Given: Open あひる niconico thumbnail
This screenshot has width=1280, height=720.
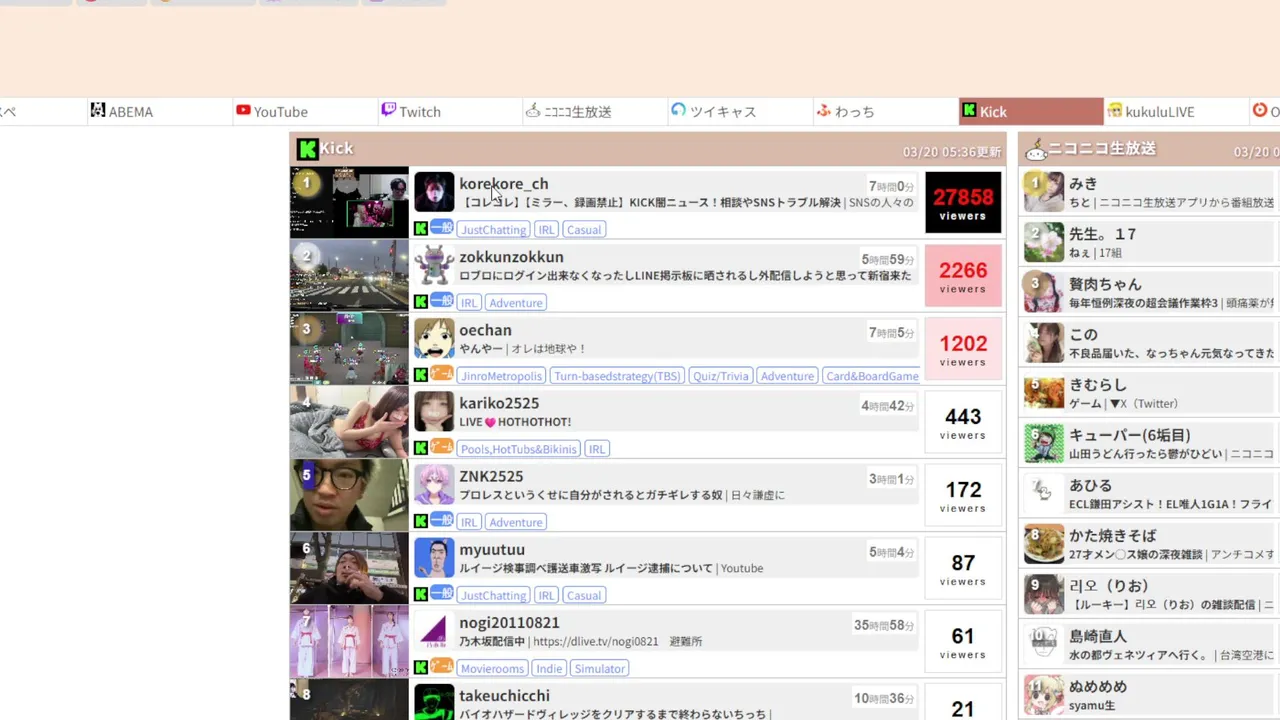Looking at the screenshot, I should pos(1044,494).
